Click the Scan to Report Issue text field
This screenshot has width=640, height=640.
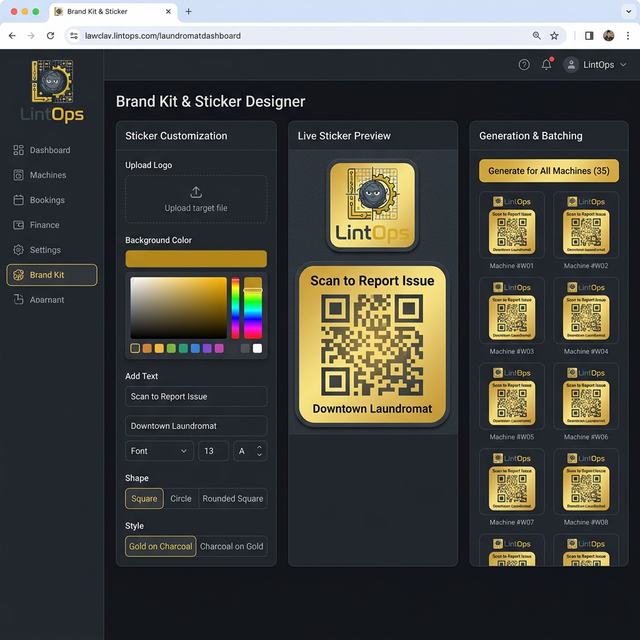196,396
